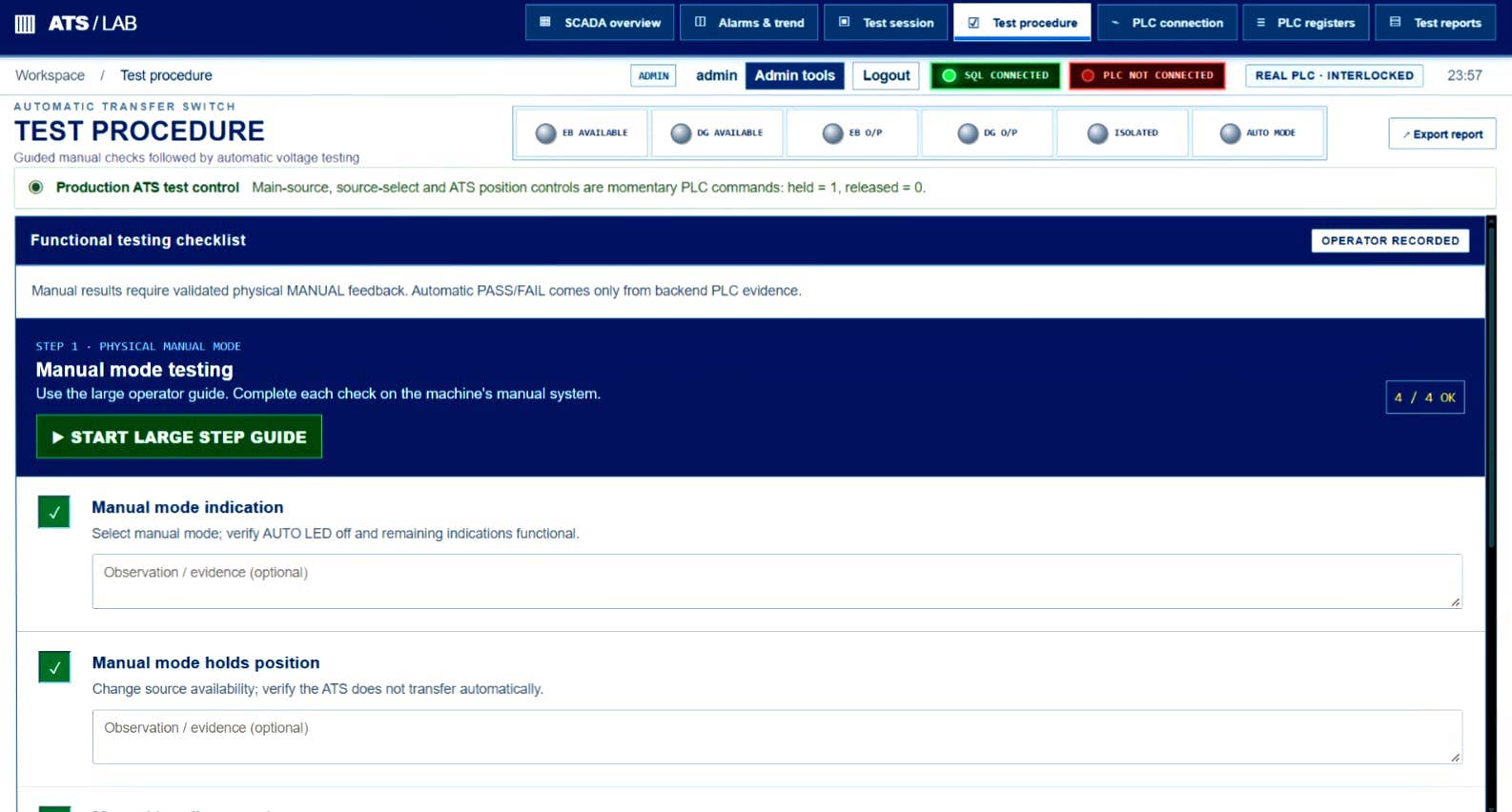Click the DG AVAILABLE indicator lamp
Image resolution: width=1512 pixels, height=812 pixels.
click(x=681, y=133)
